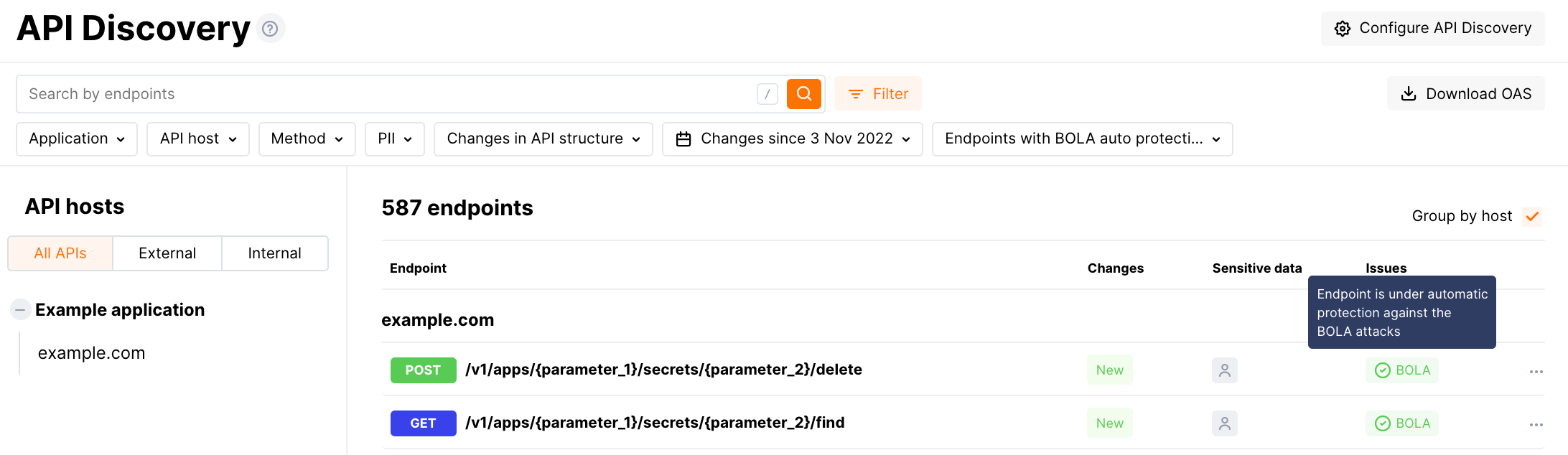The height and width of the screenshot is (455, 1568).
Task: Click the help question mark icon
Action: pyautogui.click(x=270, y=29)
